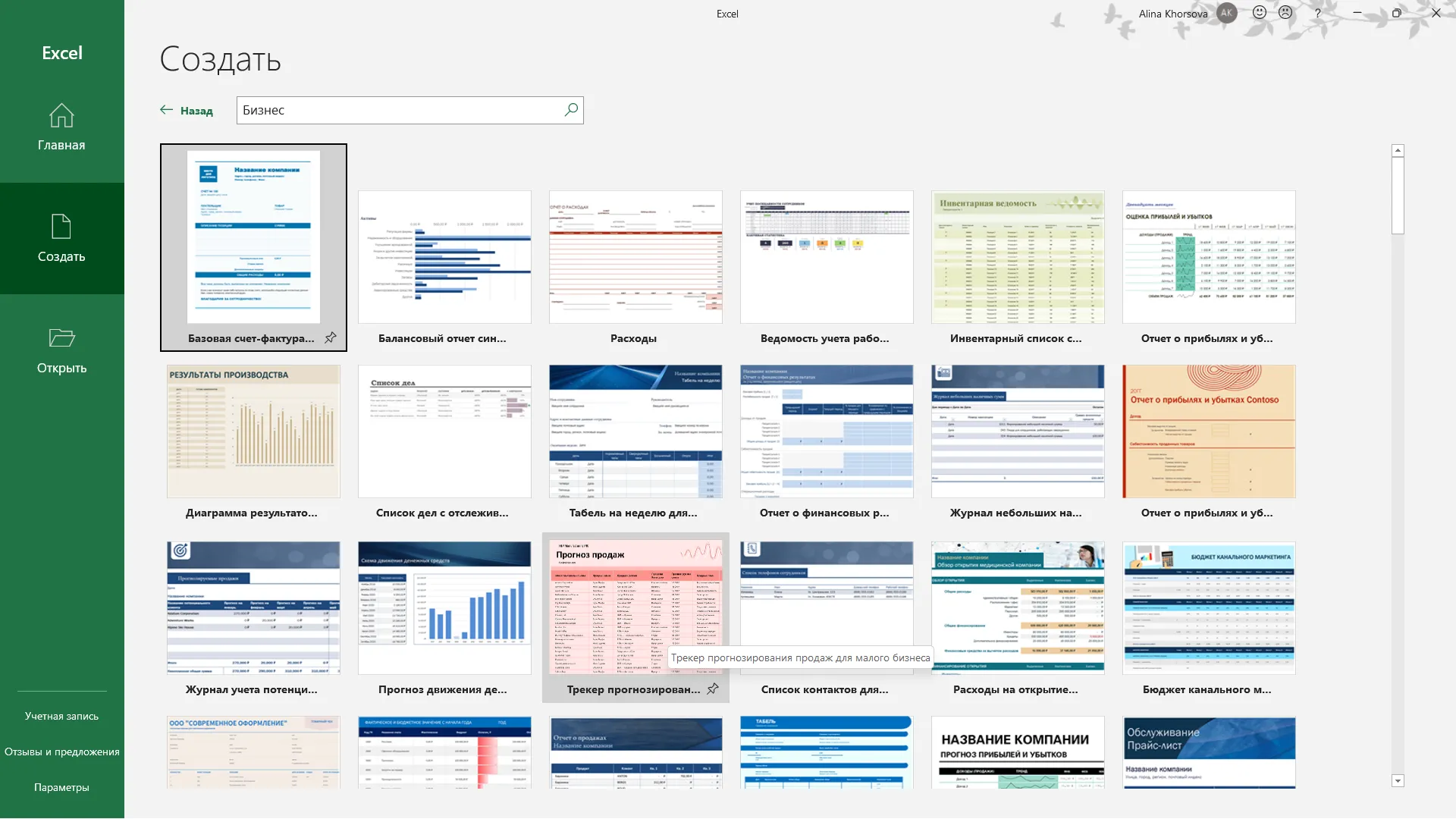Open Учетная запись page
Viewport: 1456px width, 819px height.
[61, 716]
